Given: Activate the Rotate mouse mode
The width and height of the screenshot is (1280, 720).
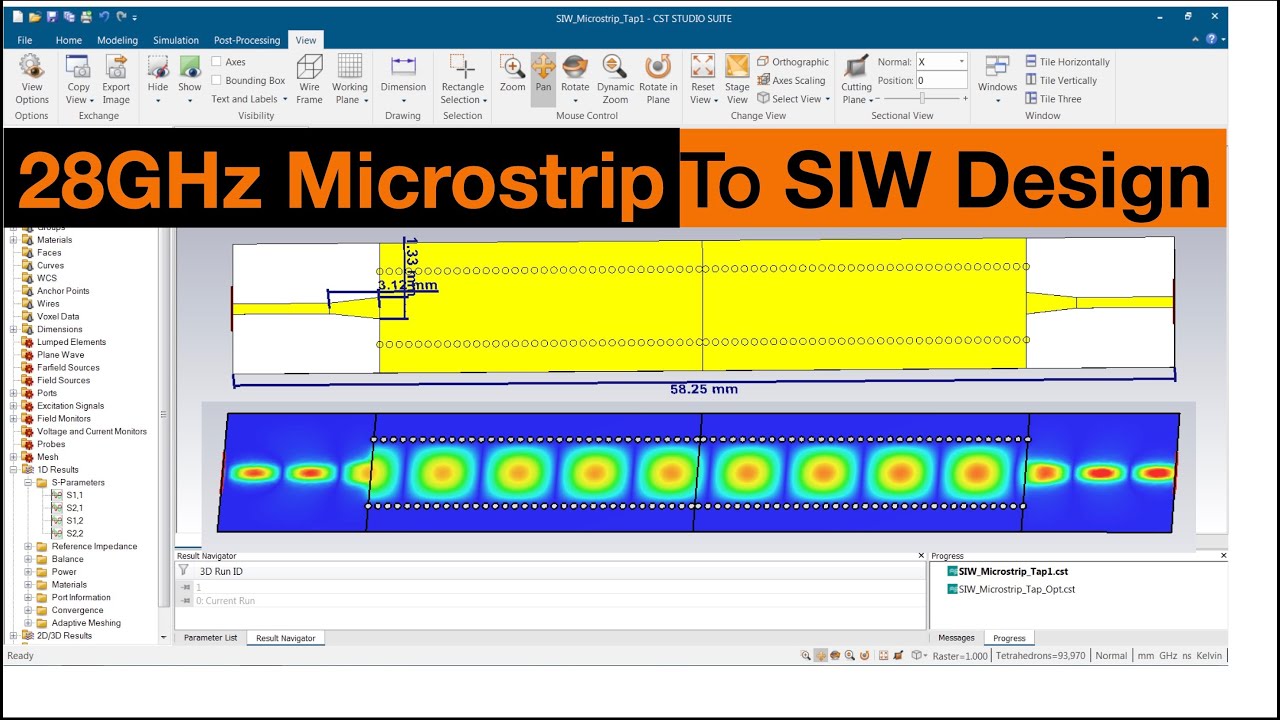Looking at the screenshot, I should 575,73.
